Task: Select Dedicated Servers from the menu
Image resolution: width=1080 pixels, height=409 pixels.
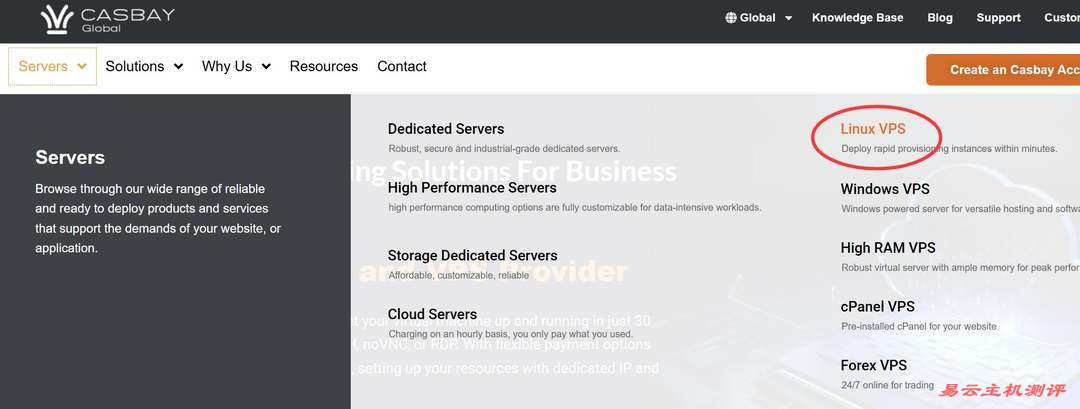Action: 446,129
